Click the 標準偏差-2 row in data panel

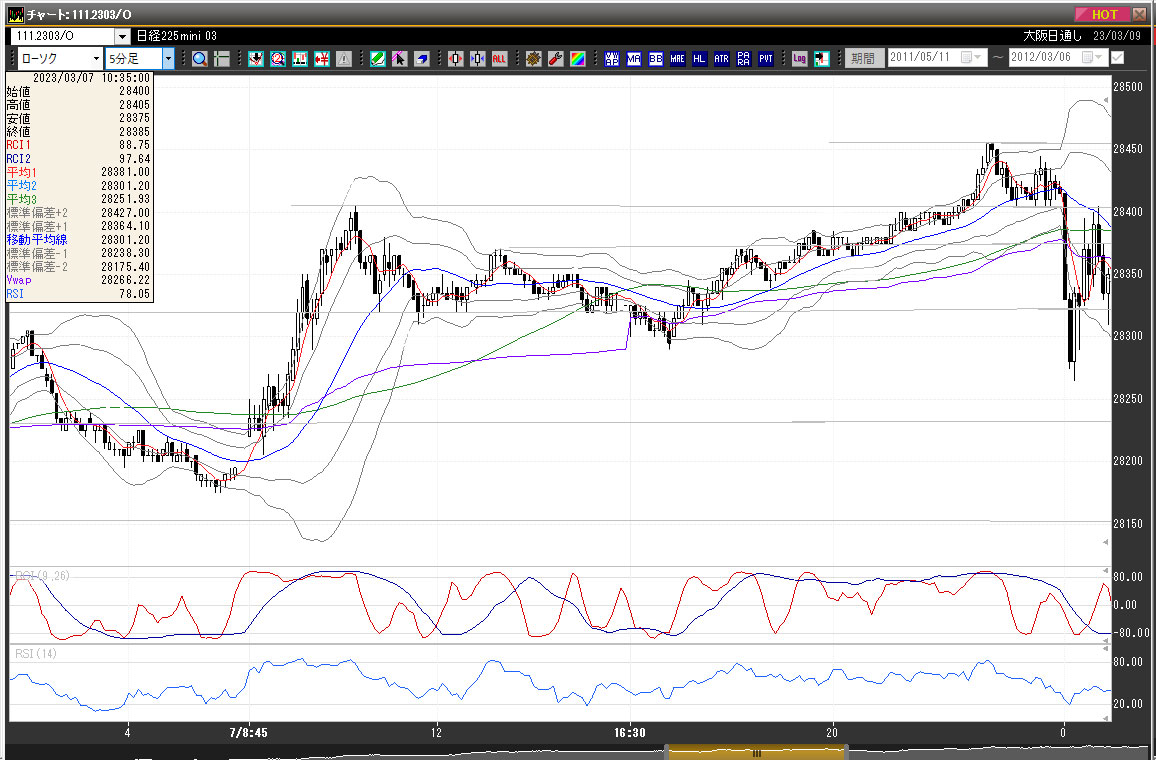[x=78, y=267]
